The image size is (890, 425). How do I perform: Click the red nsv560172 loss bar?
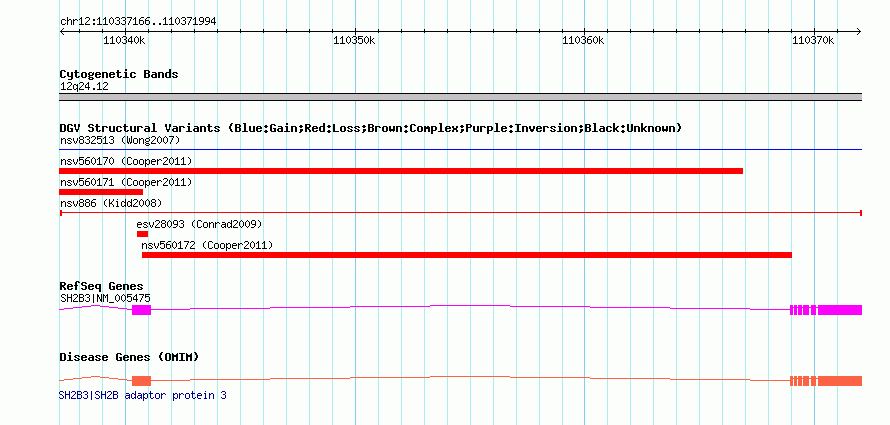click(x=467, y=255)
